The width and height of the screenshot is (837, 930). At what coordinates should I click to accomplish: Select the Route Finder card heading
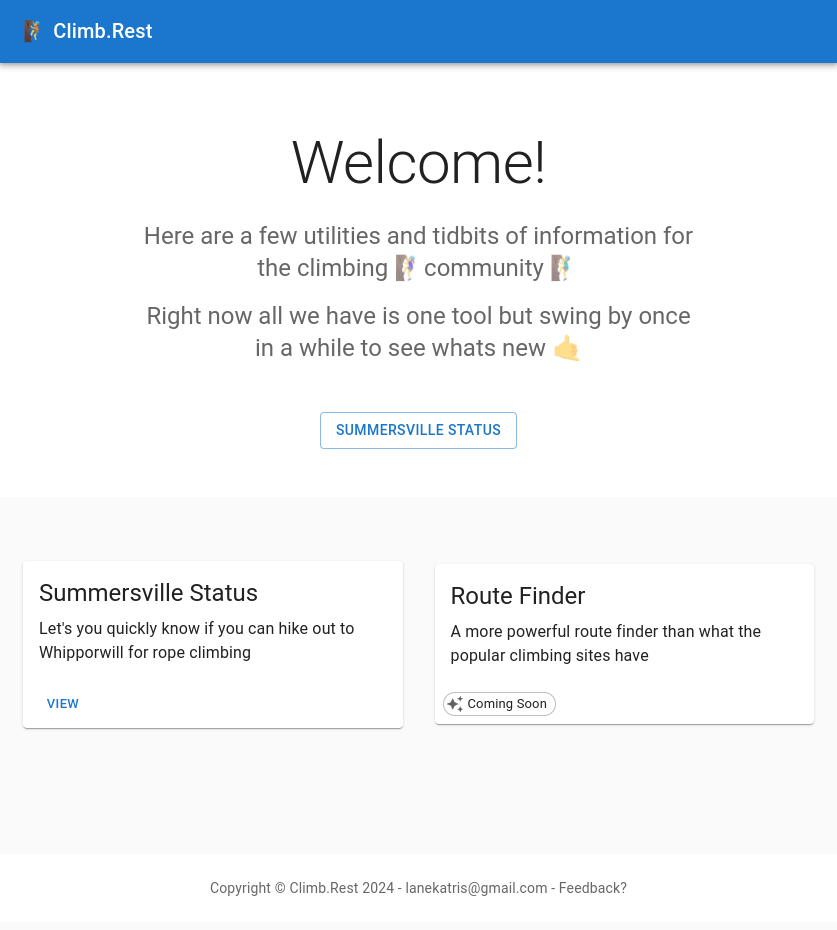click(518, 596)
